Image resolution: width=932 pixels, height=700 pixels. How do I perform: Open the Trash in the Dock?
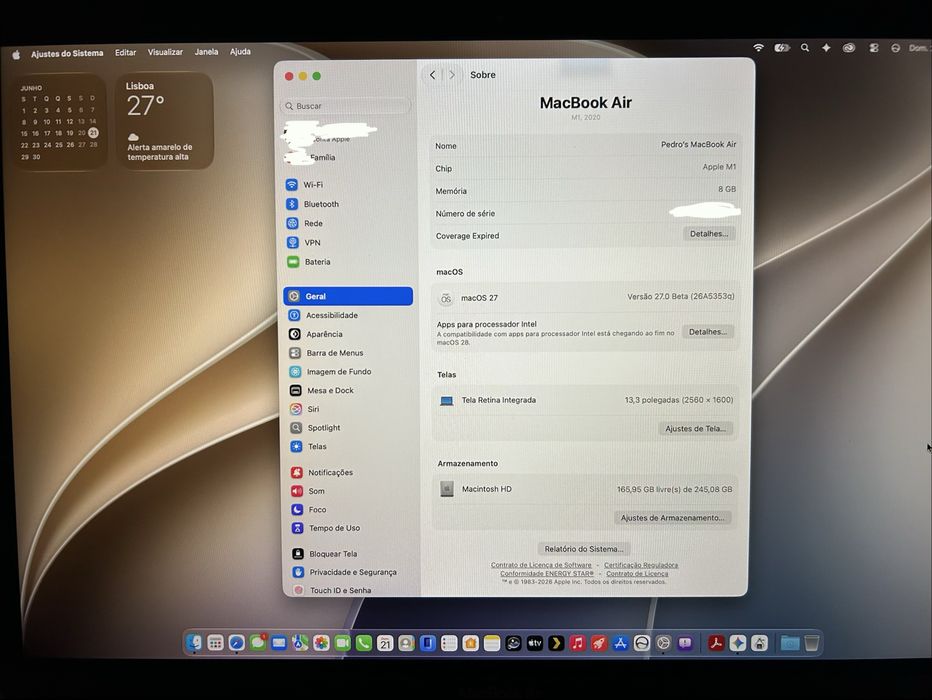pos(811,643)
